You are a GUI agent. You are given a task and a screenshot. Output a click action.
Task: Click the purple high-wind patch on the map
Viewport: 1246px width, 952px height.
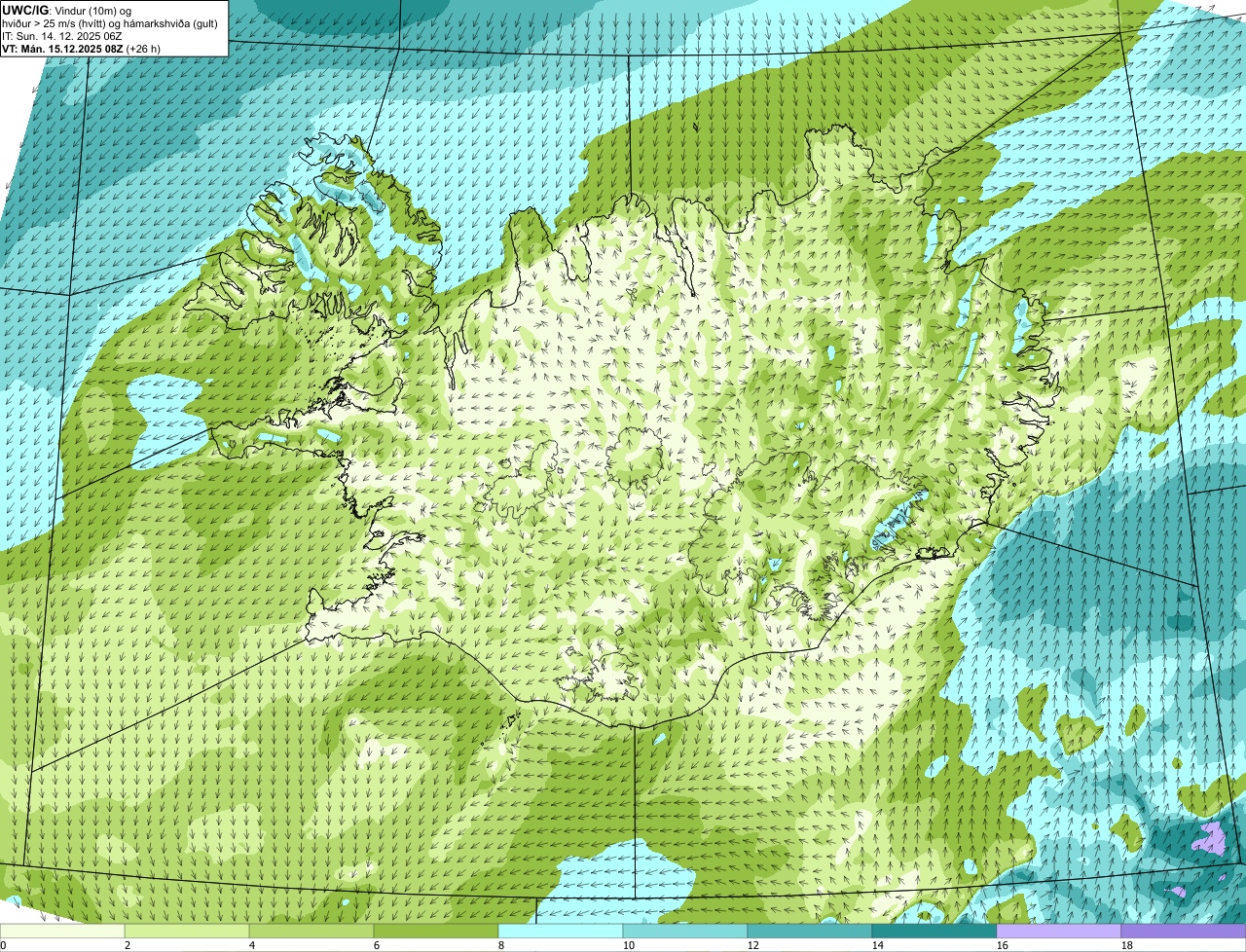(1211, 836)
